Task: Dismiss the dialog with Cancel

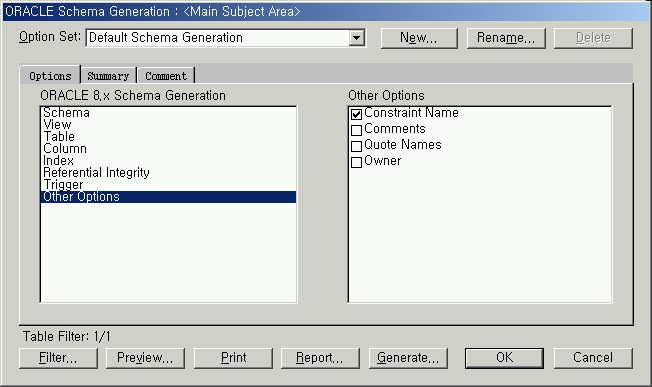Action: point(593,358)
